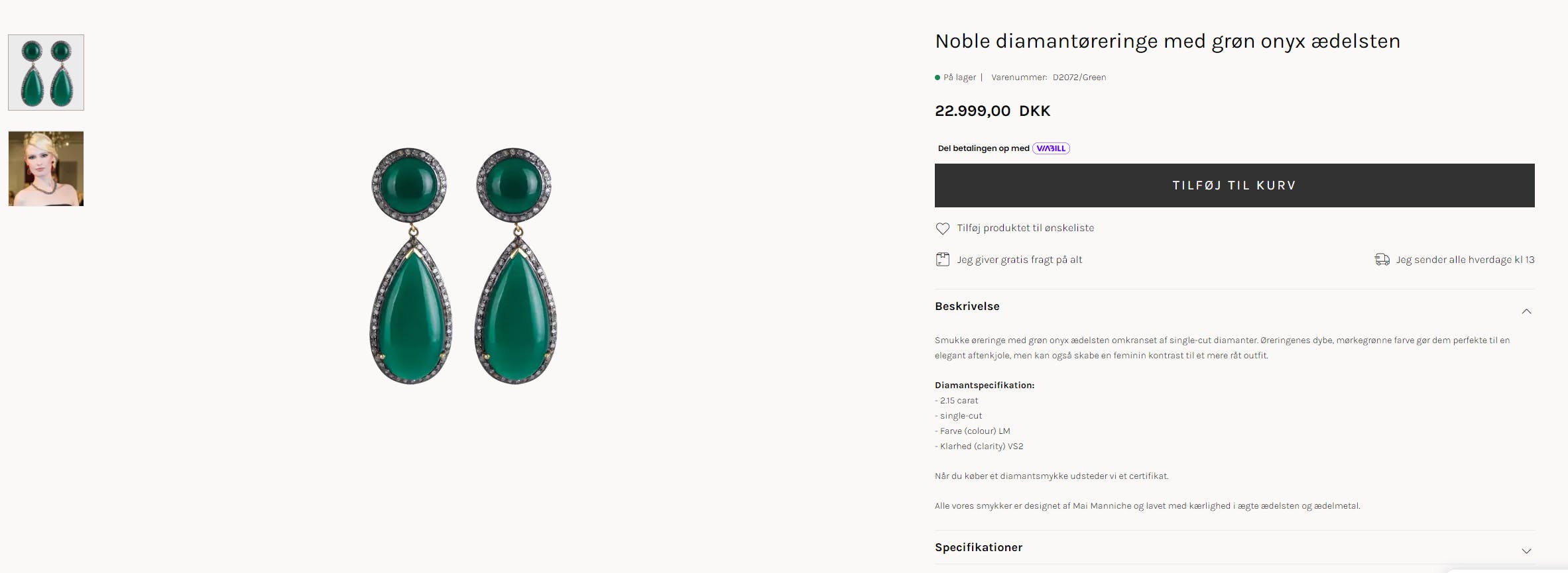Click the green in-stock dot
Viewport: 1568px width, 573px height.
coord(937,78)
